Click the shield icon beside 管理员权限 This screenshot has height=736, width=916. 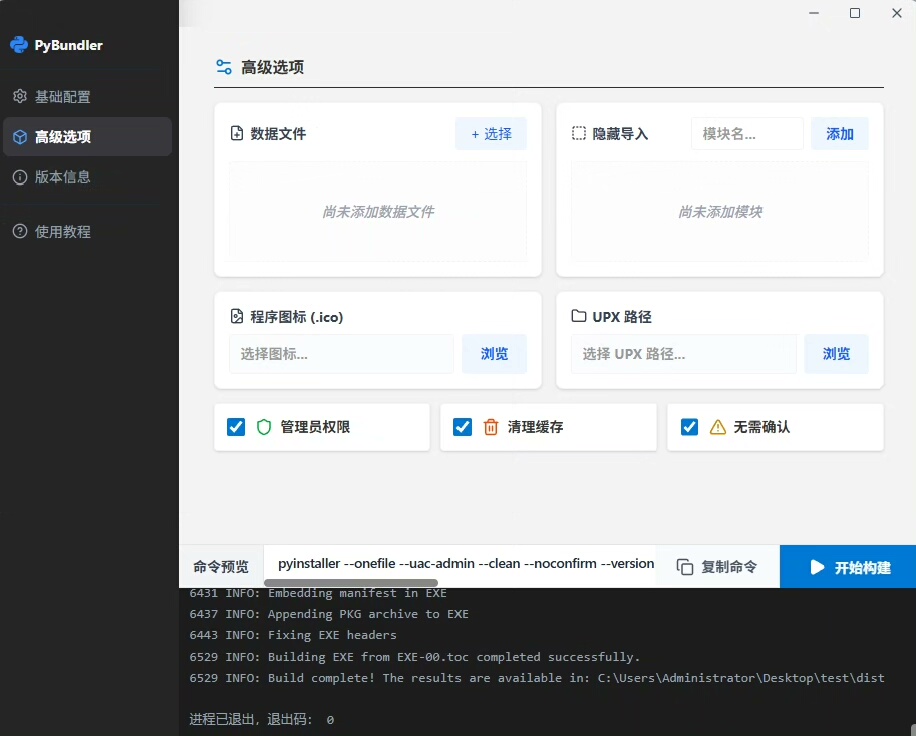click(x=264, y=427)
